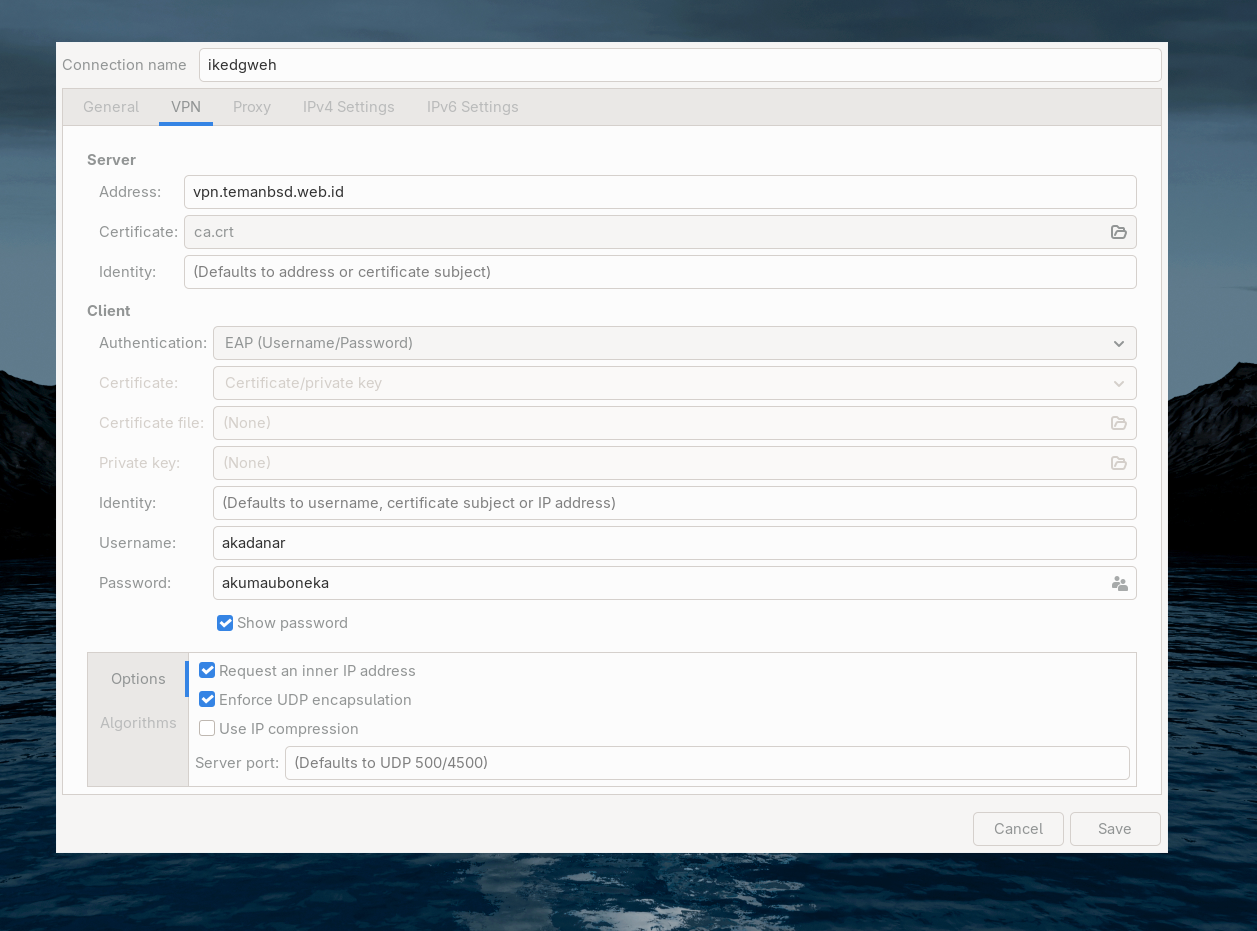Screen dimensions: 1257x931
Task: Click the client Identity field
Action: (x=675, y=503)
